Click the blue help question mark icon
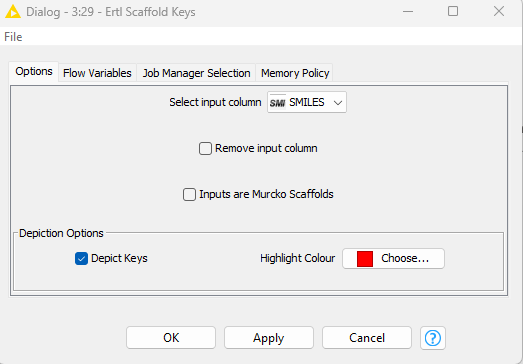523x364 pixels. pyautogui.click(x=433, y=338)
